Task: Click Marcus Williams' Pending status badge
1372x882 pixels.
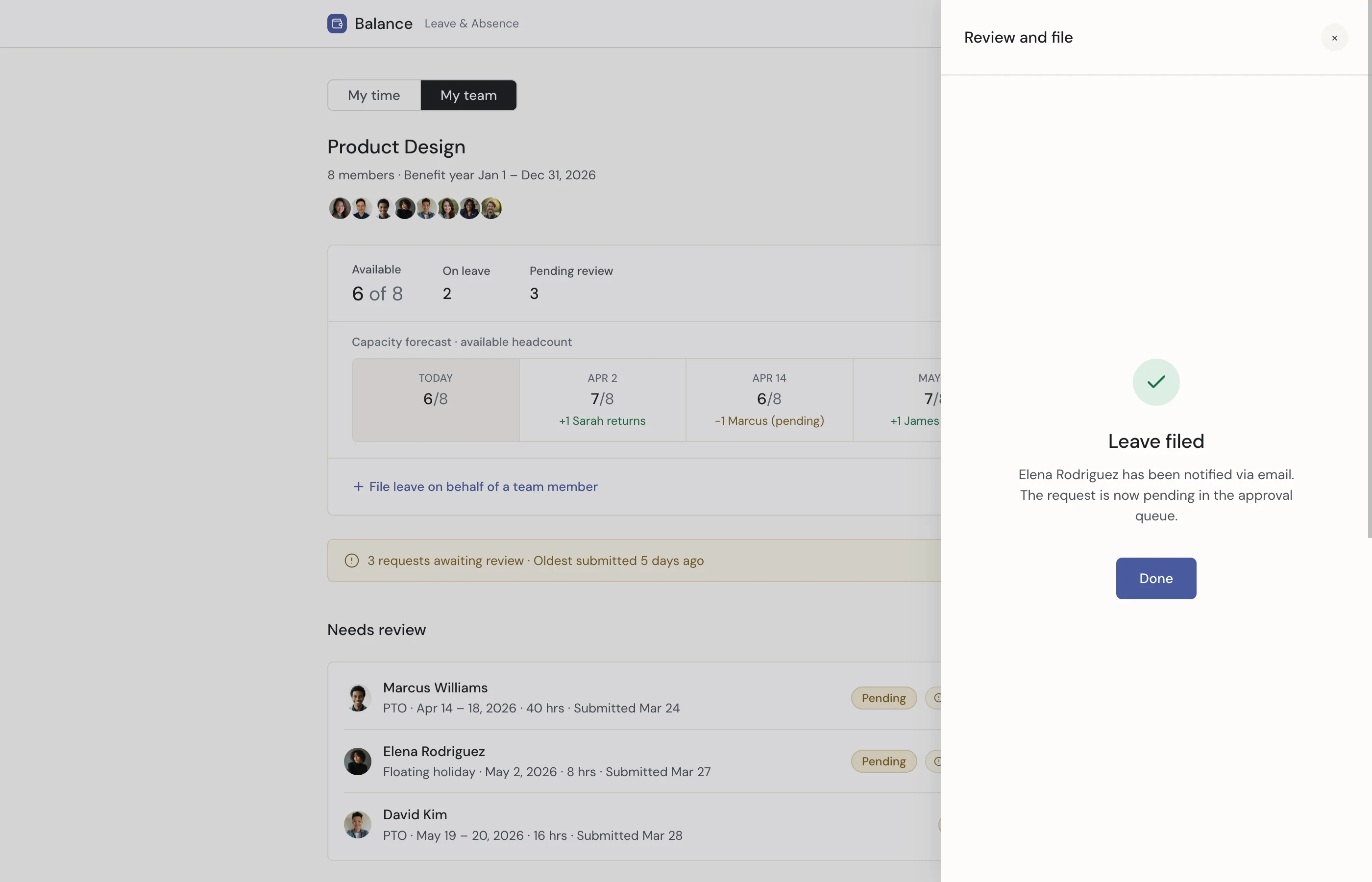Action: tap(883, 698)
